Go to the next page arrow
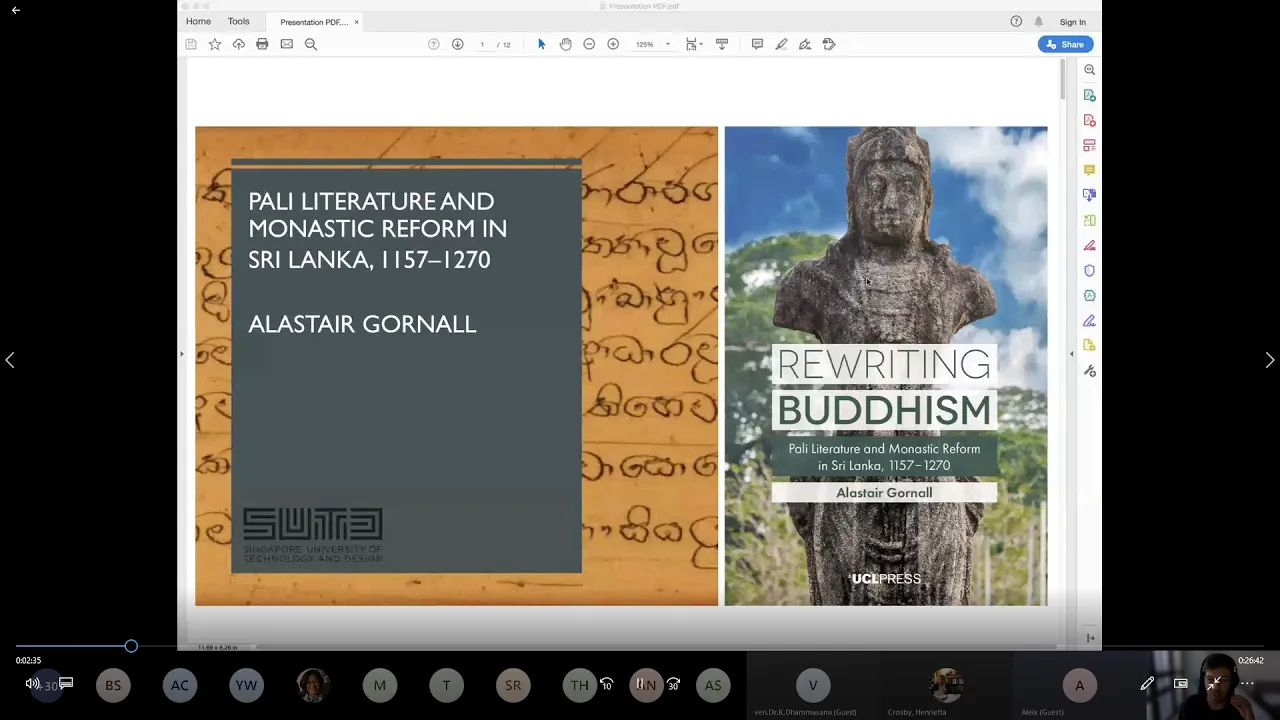Screen dimensions: 1280x720 [457, 44]
